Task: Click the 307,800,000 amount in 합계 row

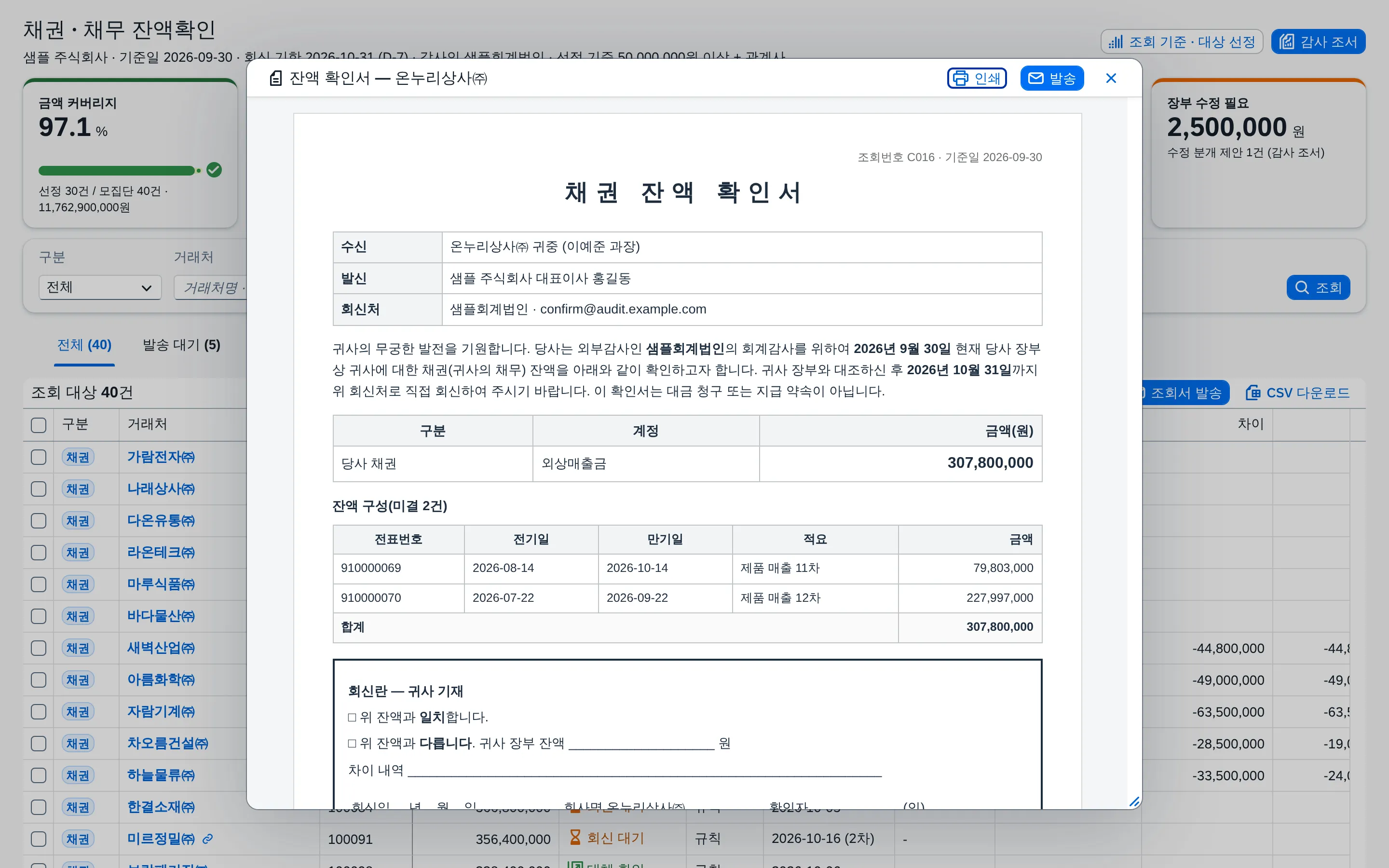Action: tap(999, 627)
